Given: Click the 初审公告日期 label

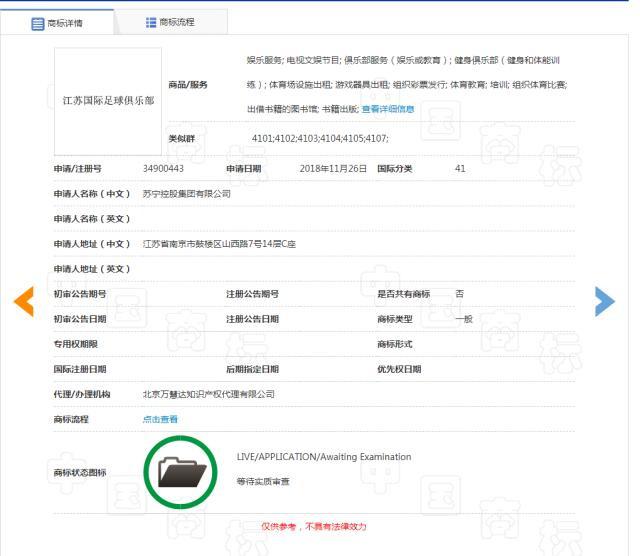Looking at the screenshot, I should pos(80,319).
